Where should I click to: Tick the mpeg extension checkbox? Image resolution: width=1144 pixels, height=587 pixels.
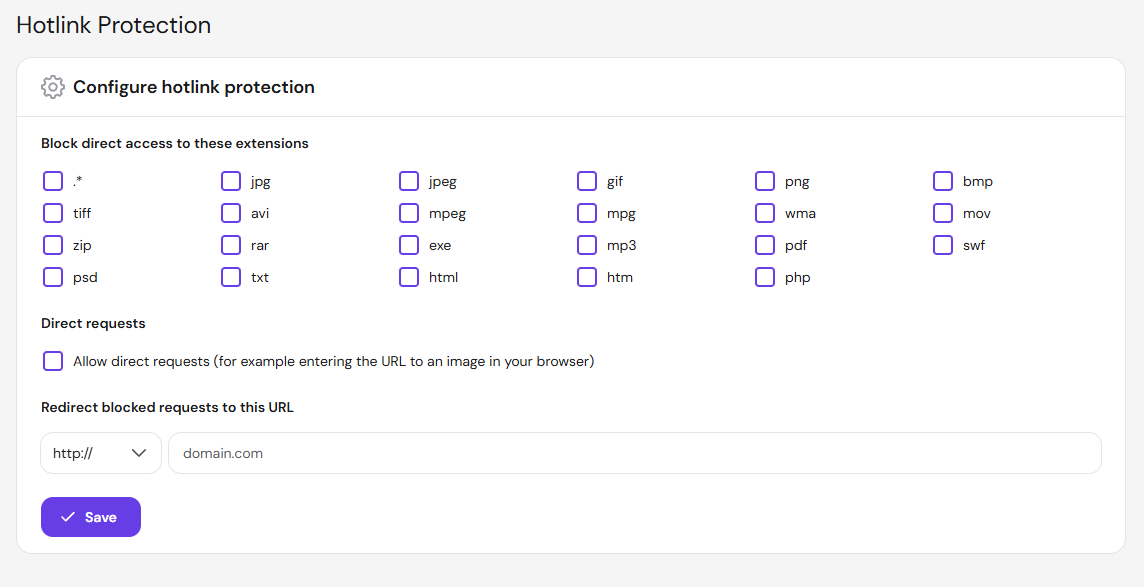(409, 213)
